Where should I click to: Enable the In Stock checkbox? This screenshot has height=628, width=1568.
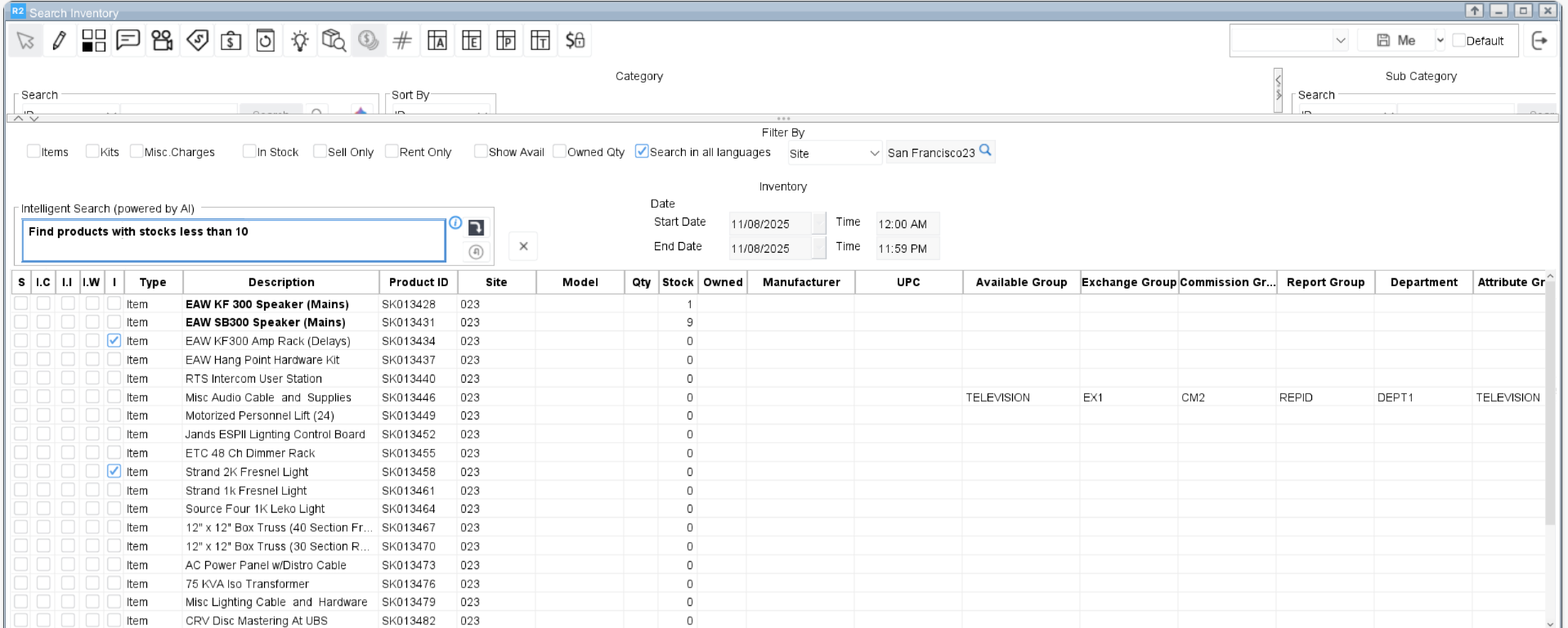pyautogui.click(x=249, y=151)
